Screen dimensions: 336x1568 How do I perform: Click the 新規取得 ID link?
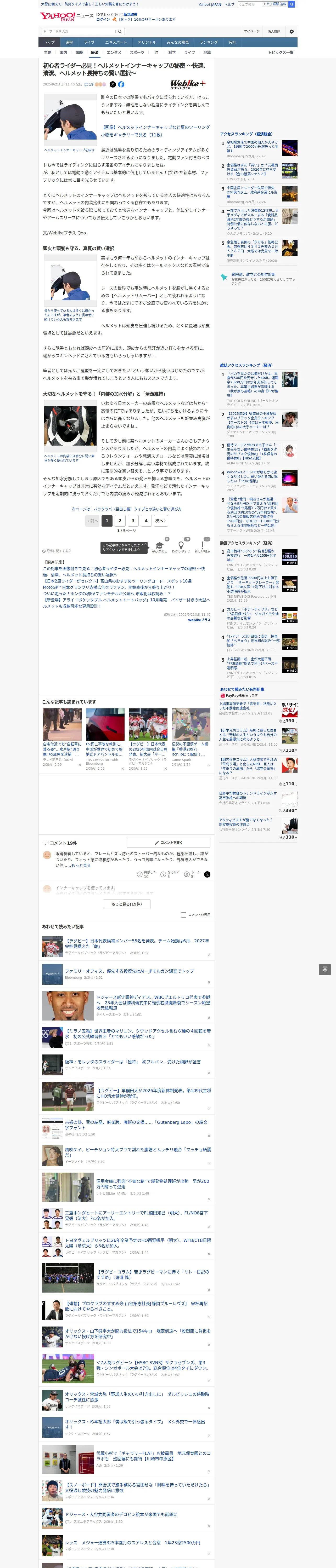pos(131,15)
